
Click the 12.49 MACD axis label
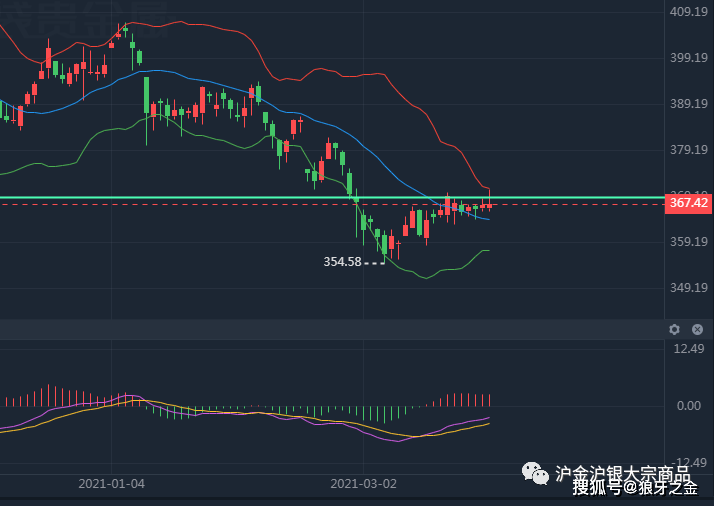(688, 349)
